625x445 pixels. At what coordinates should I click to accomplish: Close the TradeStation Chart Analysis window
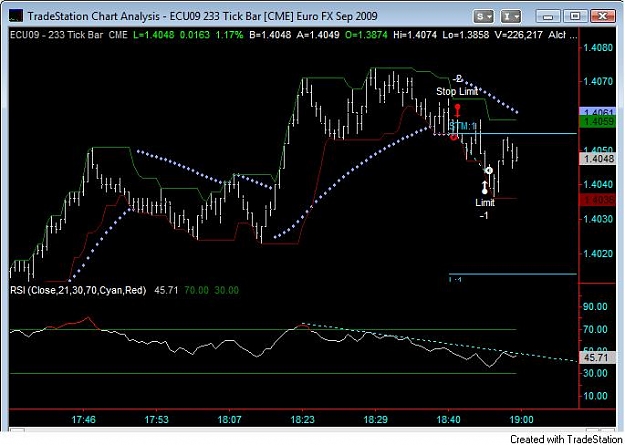pyautogui.click(x=603, y=16)
